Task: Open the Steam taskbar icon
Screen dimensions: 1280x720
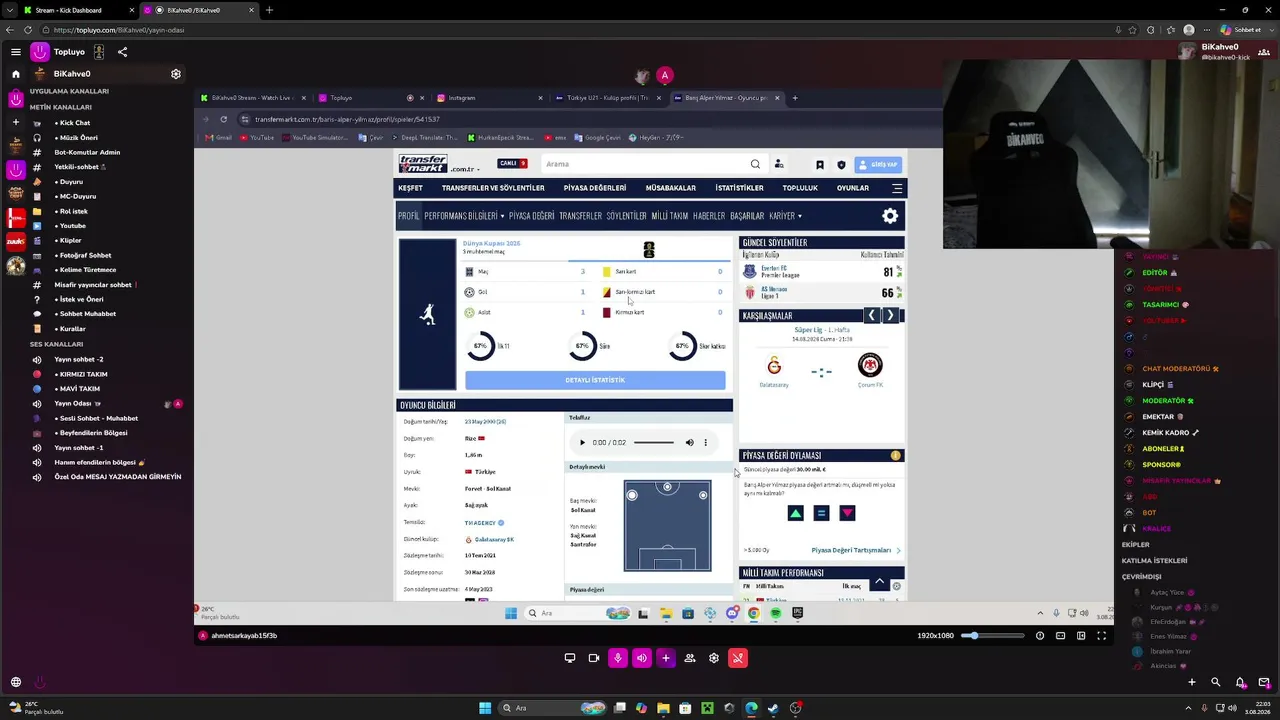Action: point(773,708)
